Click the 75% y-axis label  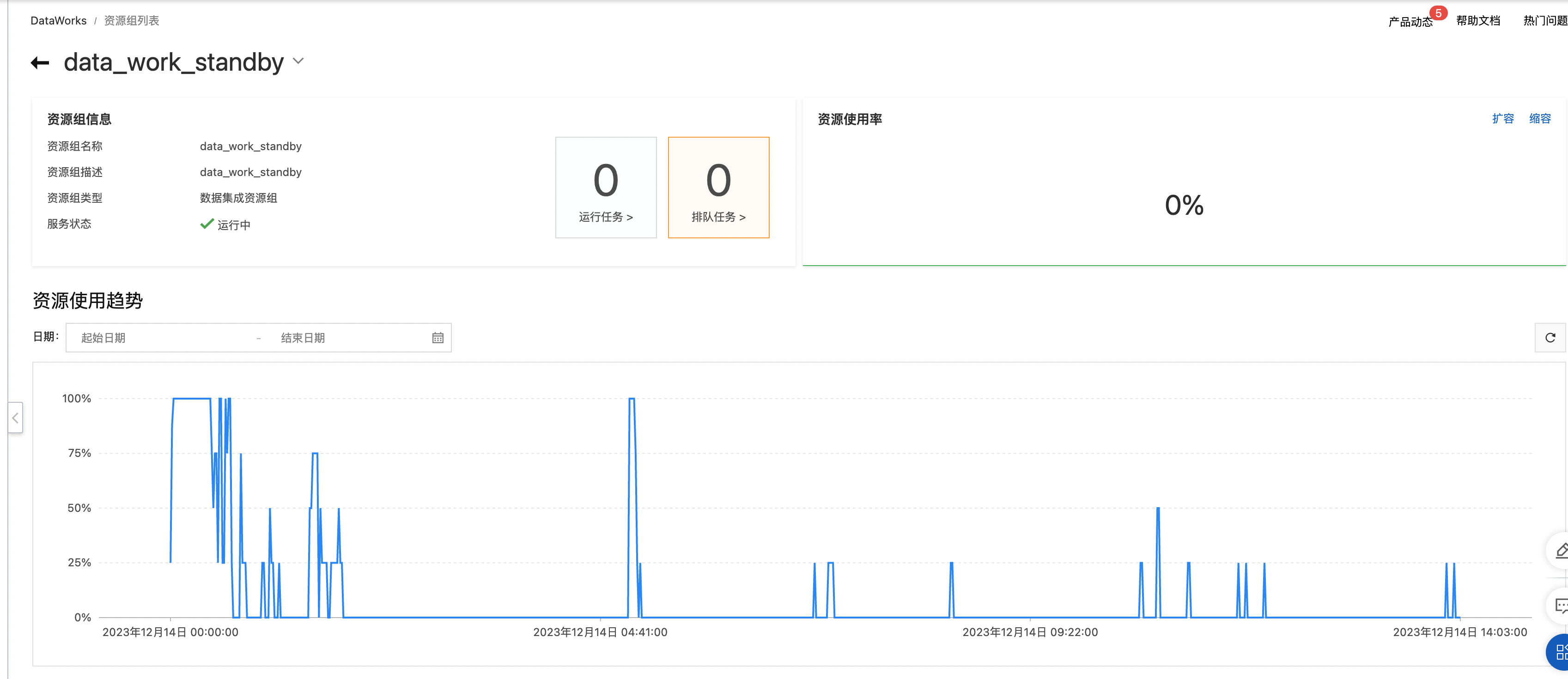[79, 453]
